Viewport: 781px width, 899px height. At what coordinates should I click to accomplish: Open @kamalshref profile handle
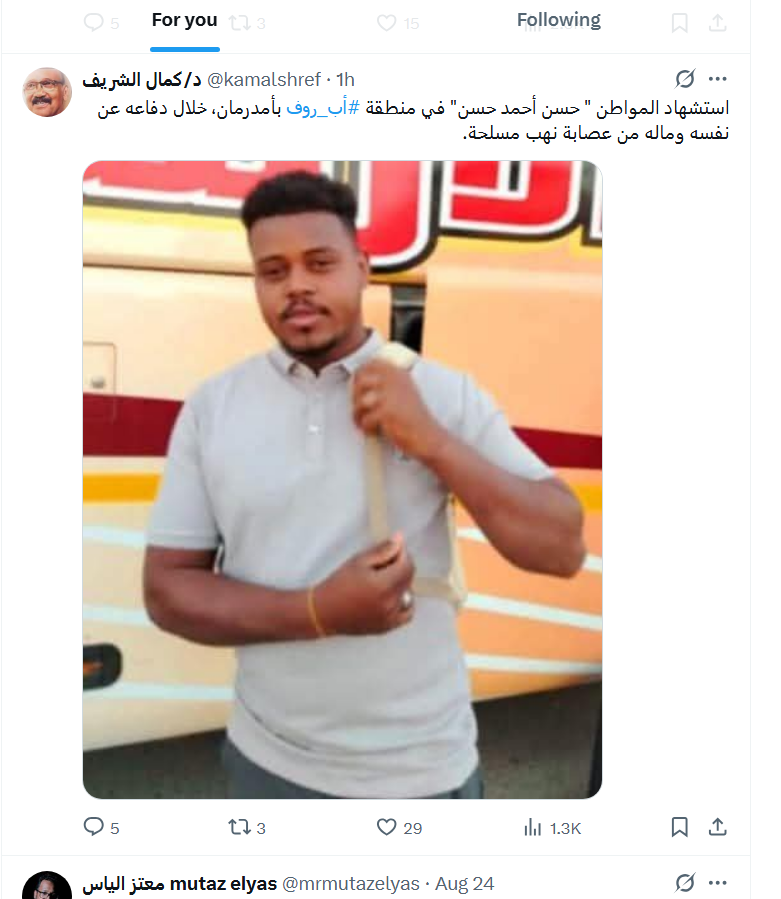click(263, 80)
